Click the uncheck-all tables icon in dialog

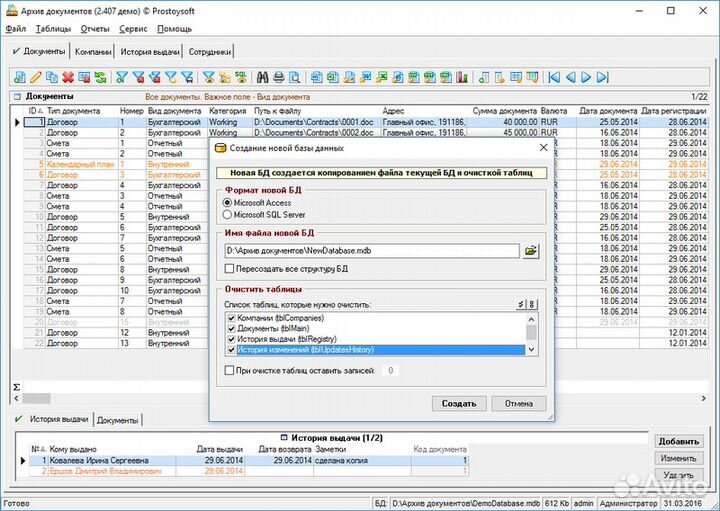pos(532,304)
